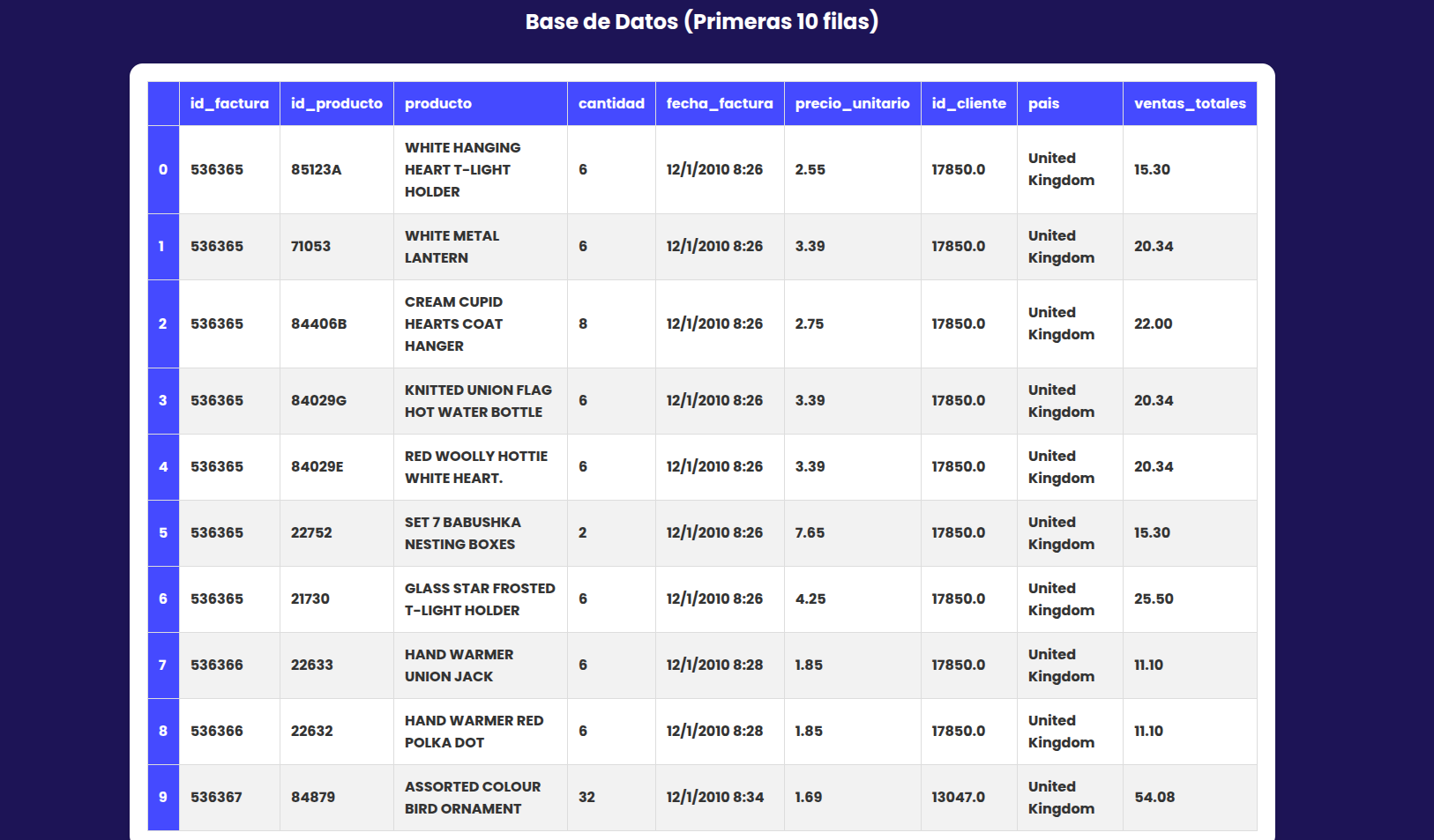
Task: Click invoice id 536367
Action: tap(217, 798)
